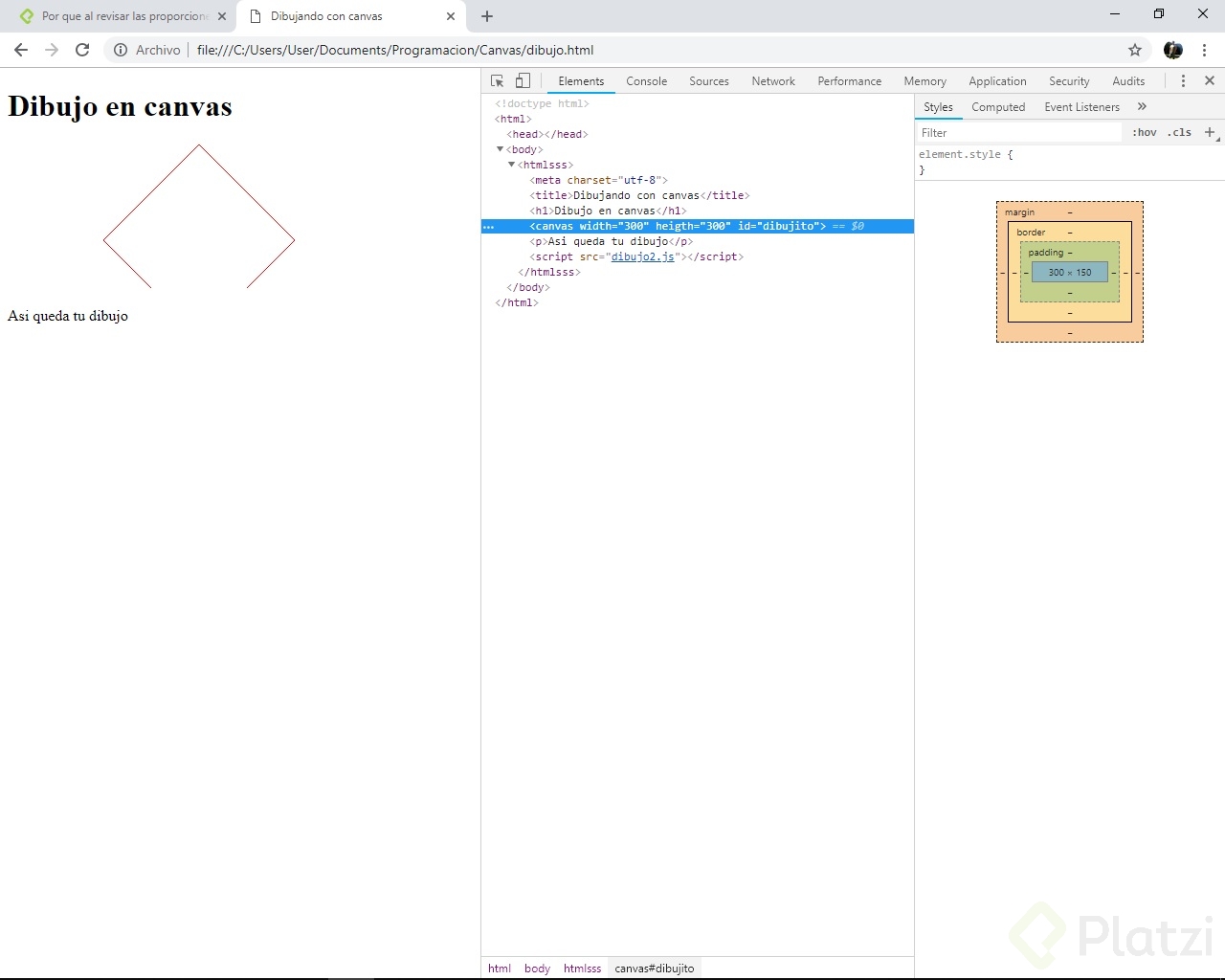Select the <!doctype html> line
This screenshot has width=1225, height=980.
point(542,103)
